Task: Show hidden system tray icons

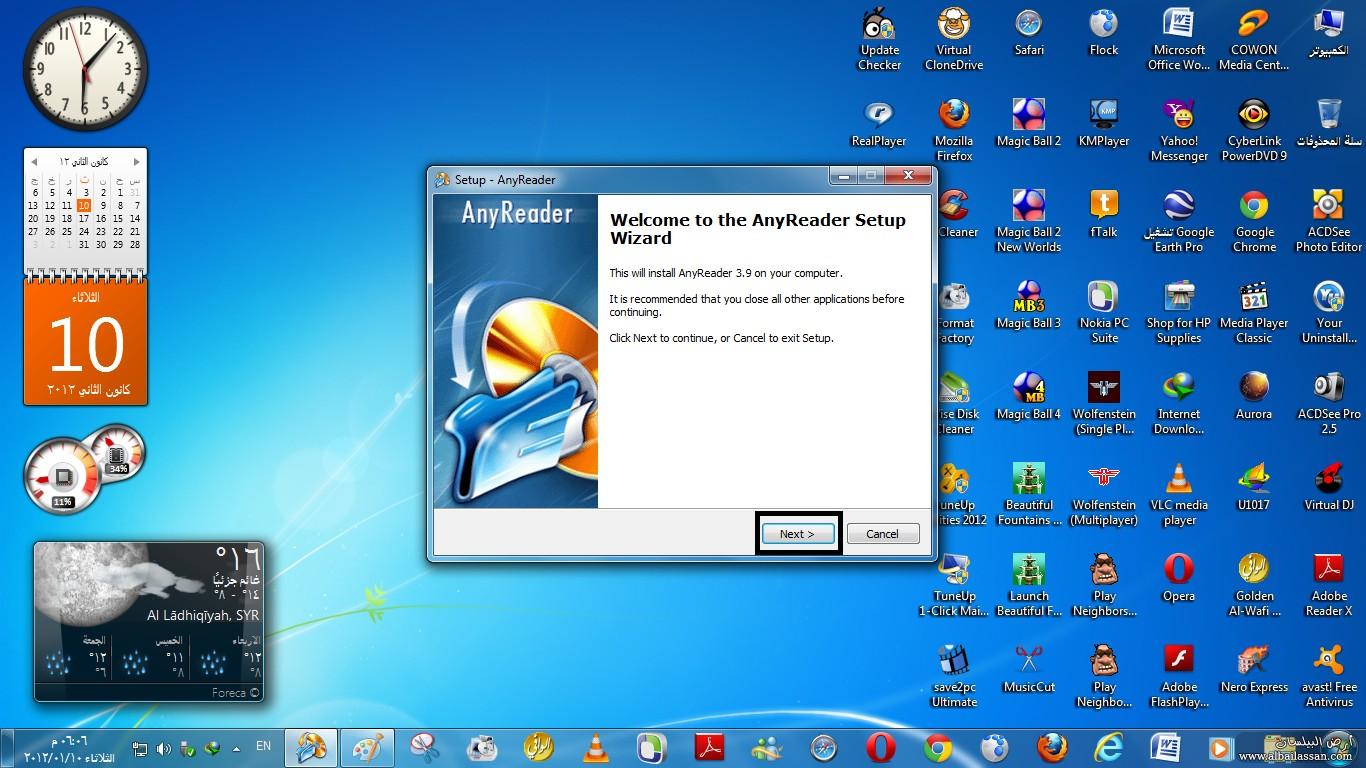Action: pyautogui.click(x=236, y=748)
